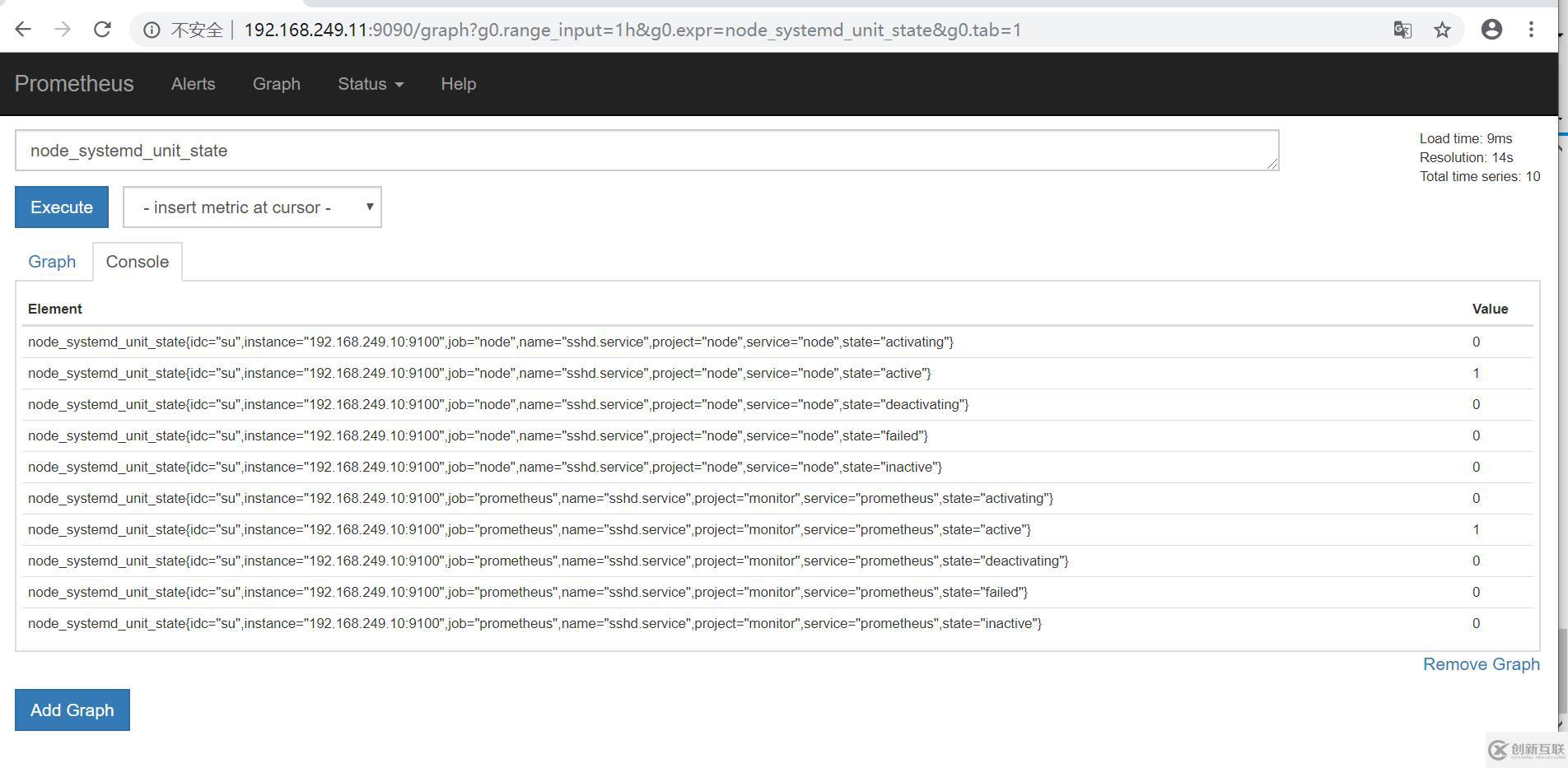Expand the Status dropdown menu

point(370,84)
